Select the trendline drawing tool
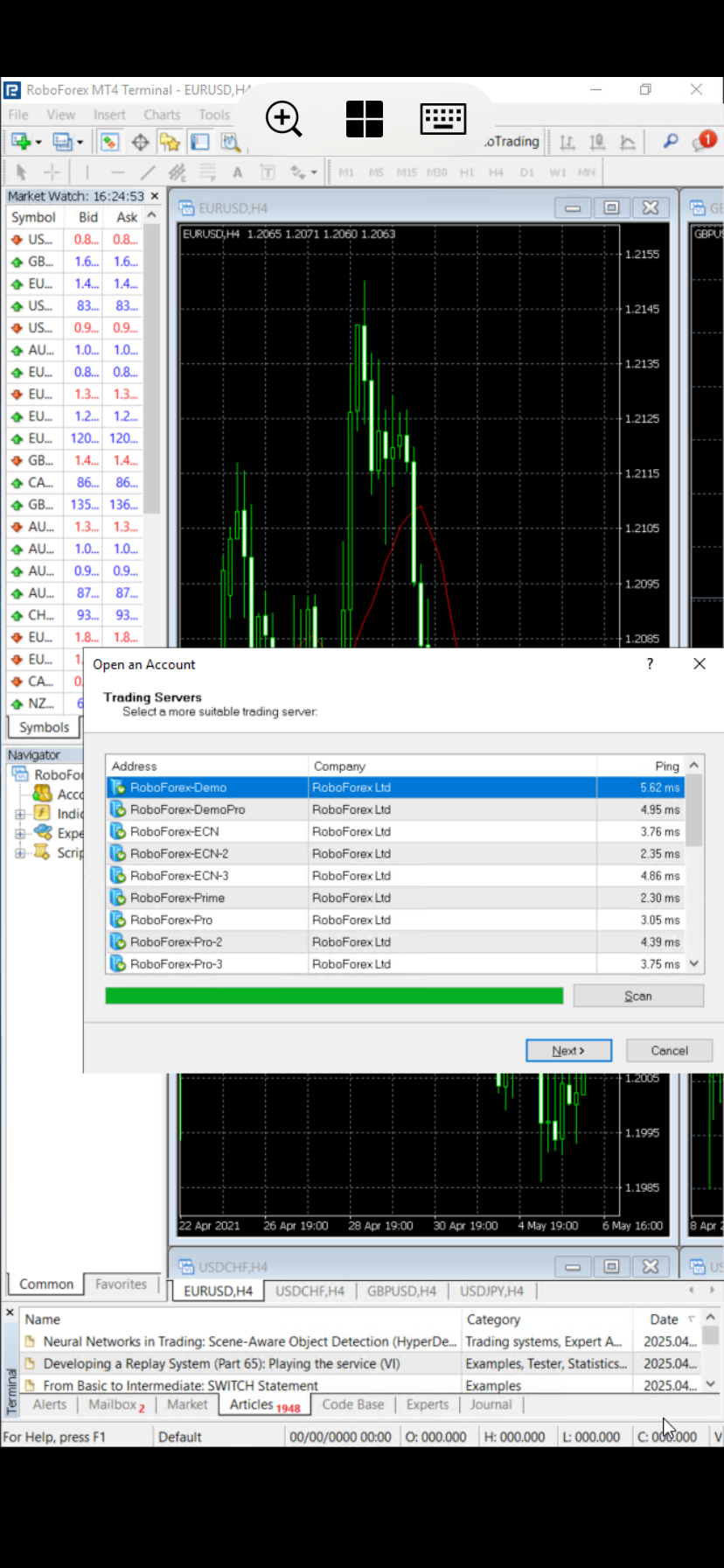 (148, 172)
